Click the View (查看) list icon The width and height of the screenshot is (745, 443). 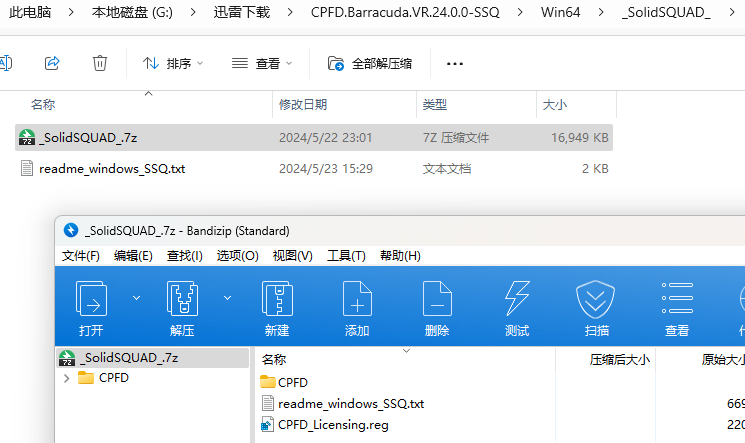click(677, 300)
